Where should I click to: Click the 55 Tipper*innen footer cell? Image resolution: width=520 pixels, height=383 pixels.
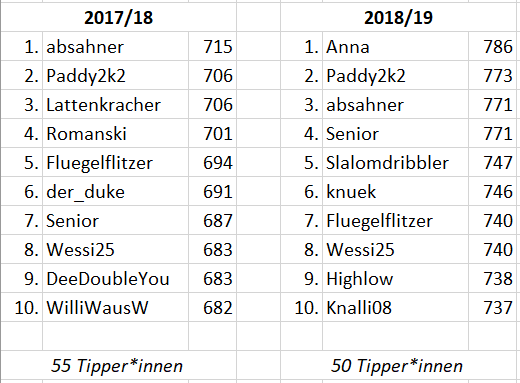tap(118, 365)
